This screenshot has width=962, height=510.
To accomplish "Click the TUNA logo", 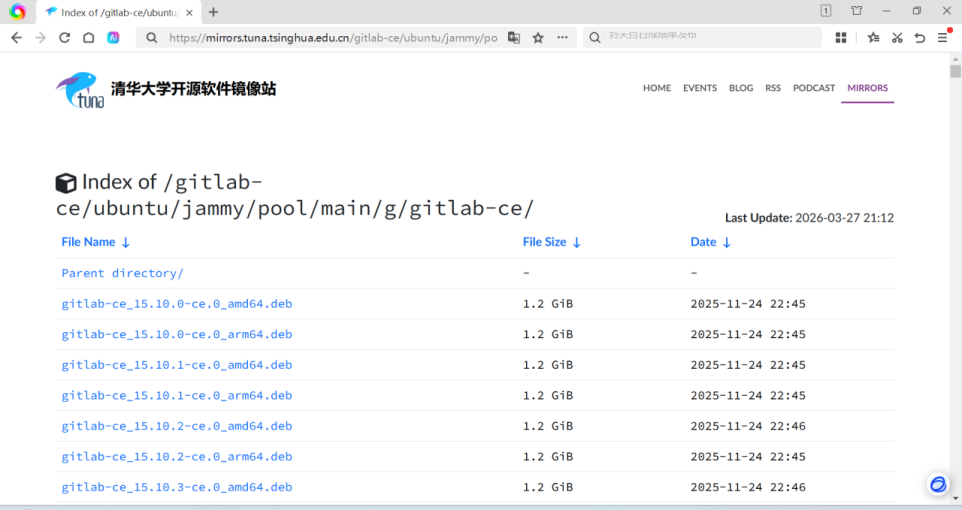I will (80, 90).
